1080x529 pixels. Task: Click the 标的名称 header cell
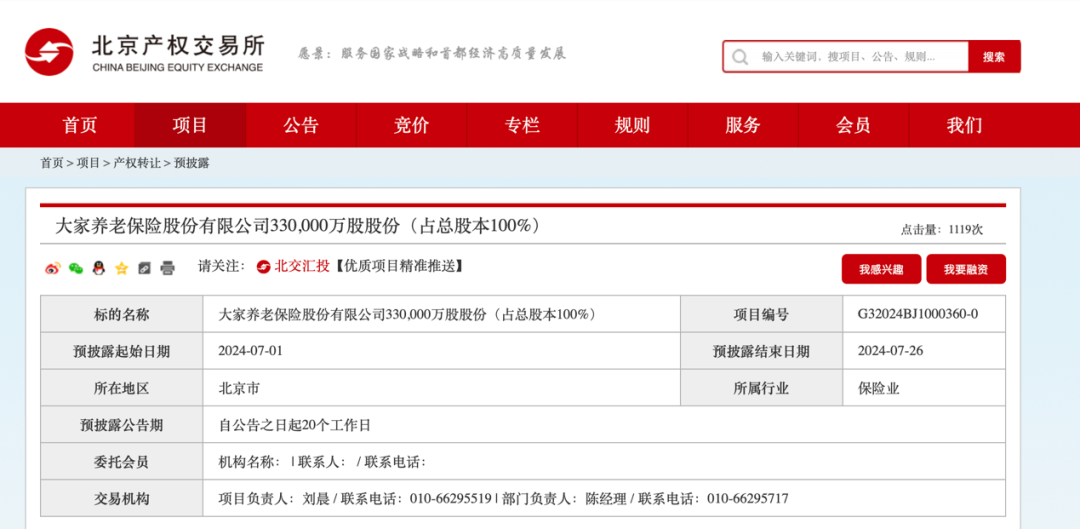pyautogui.click(x=121, y=314)
